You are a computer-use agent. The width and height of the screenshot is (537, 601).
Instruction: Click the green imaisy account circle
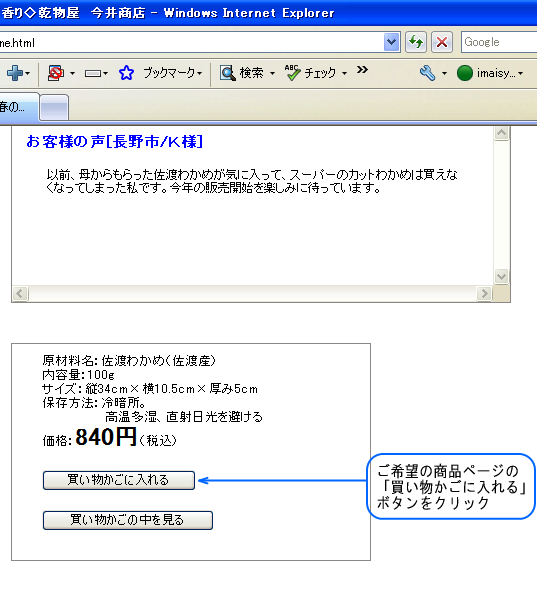coord(465,73)
